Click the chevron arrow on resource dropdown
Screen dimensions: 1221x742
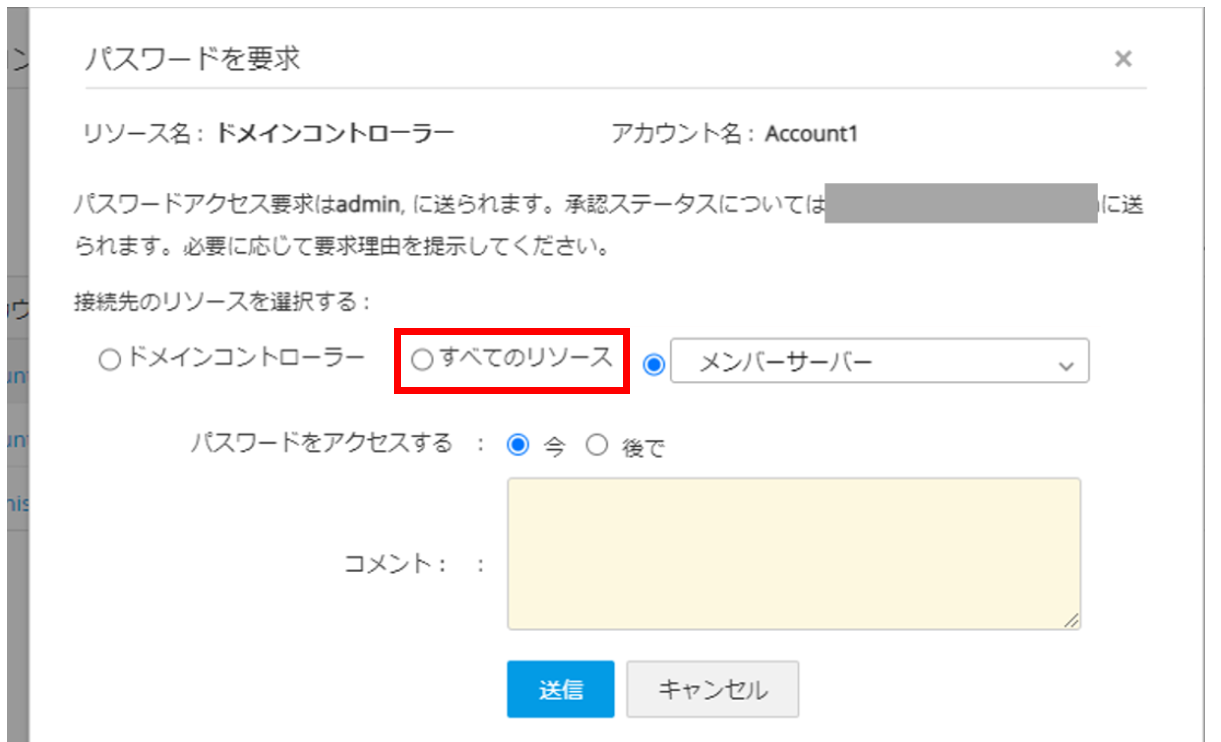point(1065,365)
